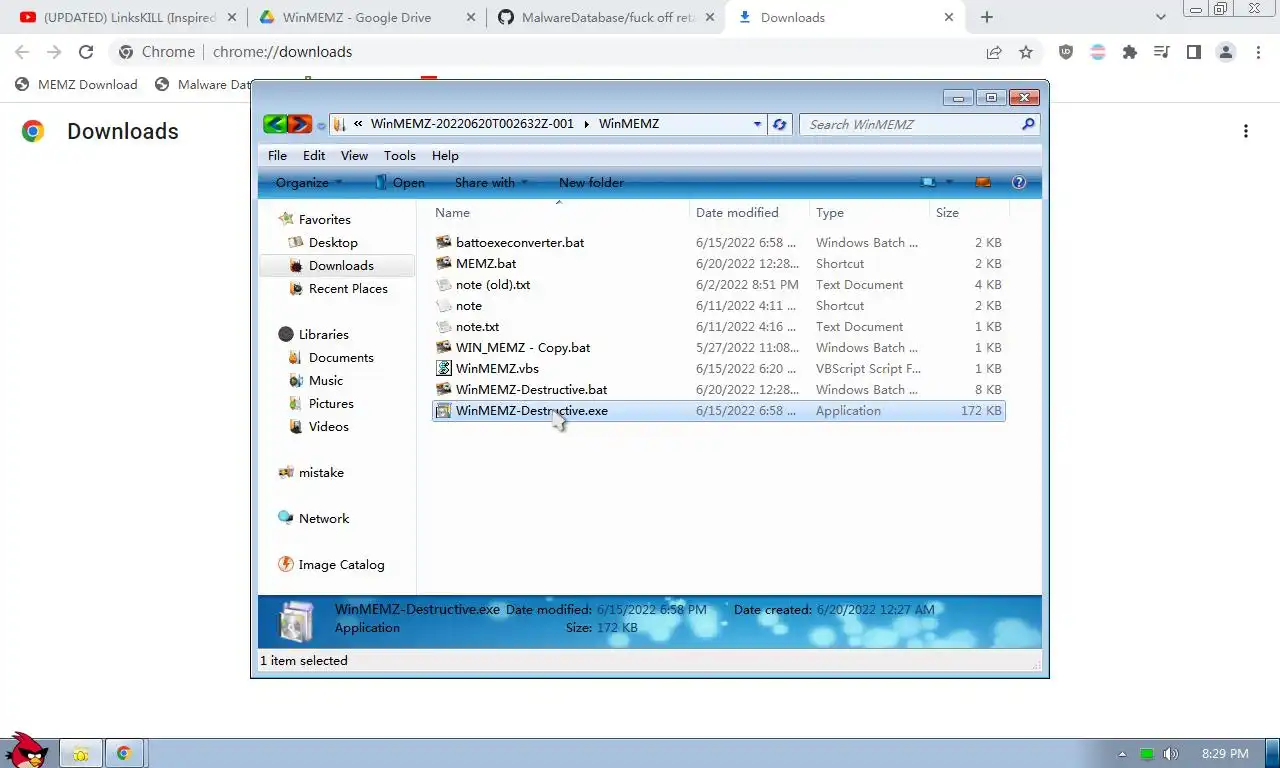
Task: Click the battoexeconverter.bat file icon
Action: pyautogui.click(x=445, y=242)
